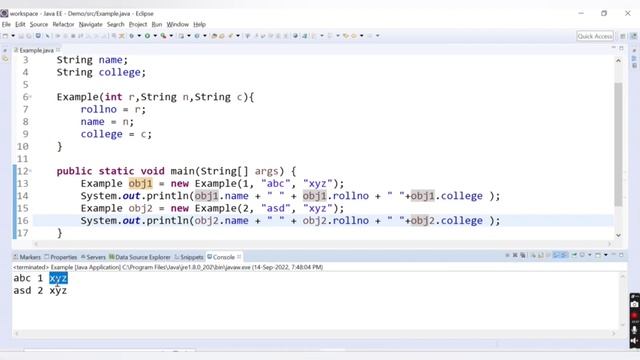Click the Display Selected Console icon
Image resolution: width=640 pixels, height=360 pixels.
[x=582, y=255]
